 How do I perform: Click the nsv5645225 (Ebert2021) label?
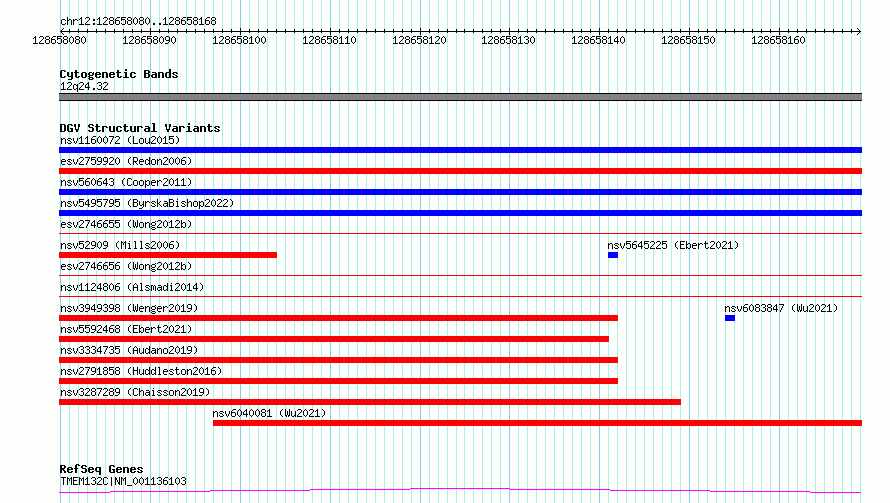(673, 245)
